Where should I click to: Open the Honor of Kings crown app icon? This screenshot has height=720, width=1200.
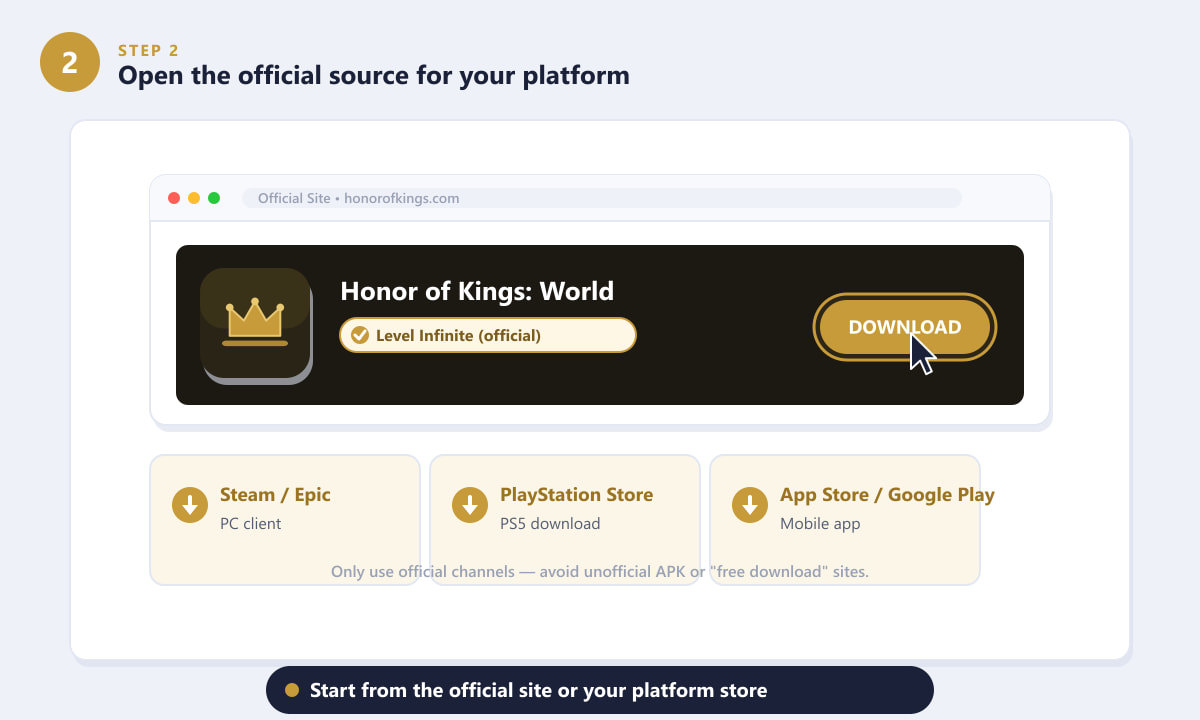[x=255, y=323]
